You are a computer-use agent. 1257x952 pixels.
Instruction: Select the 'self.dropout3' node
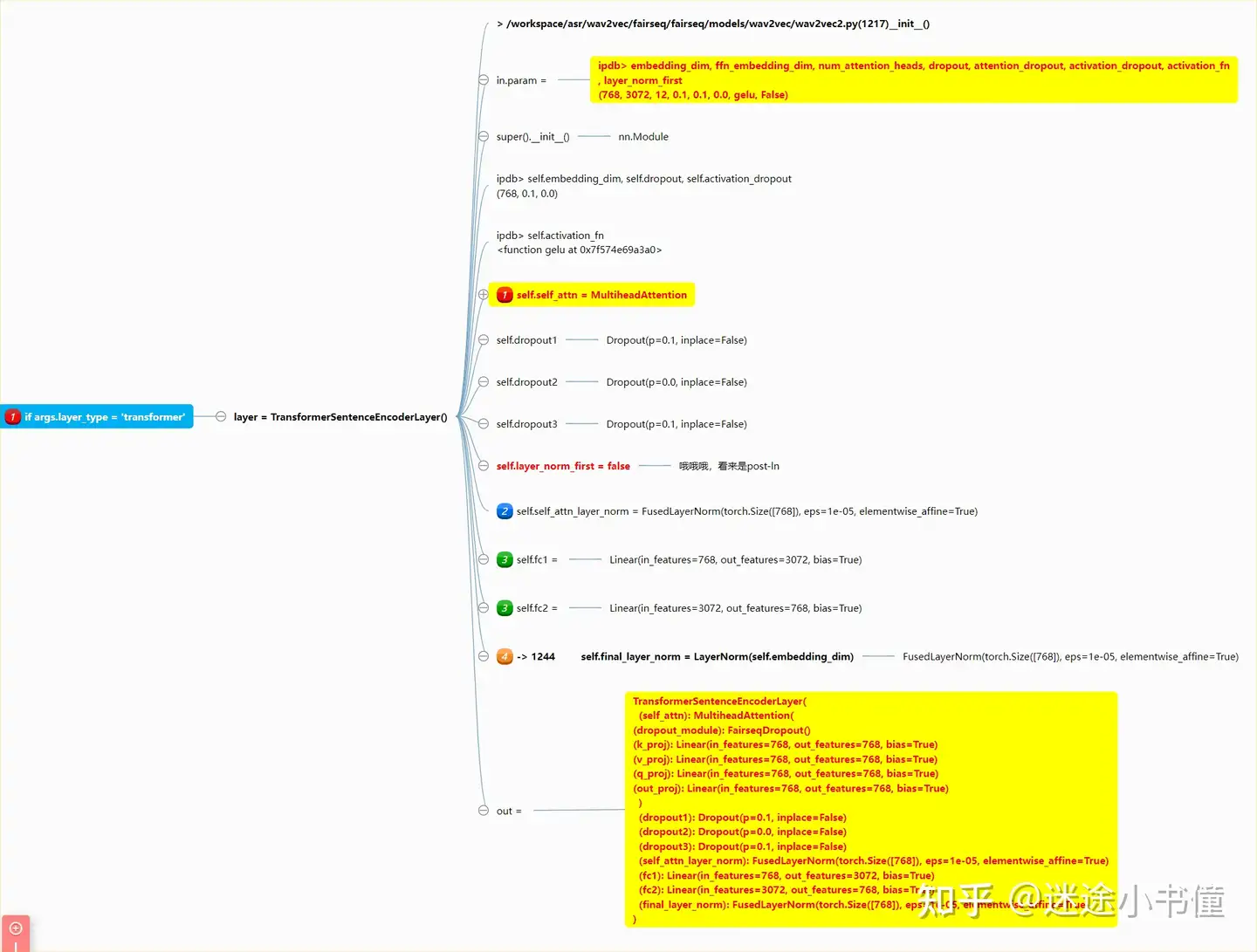(526, 424)
